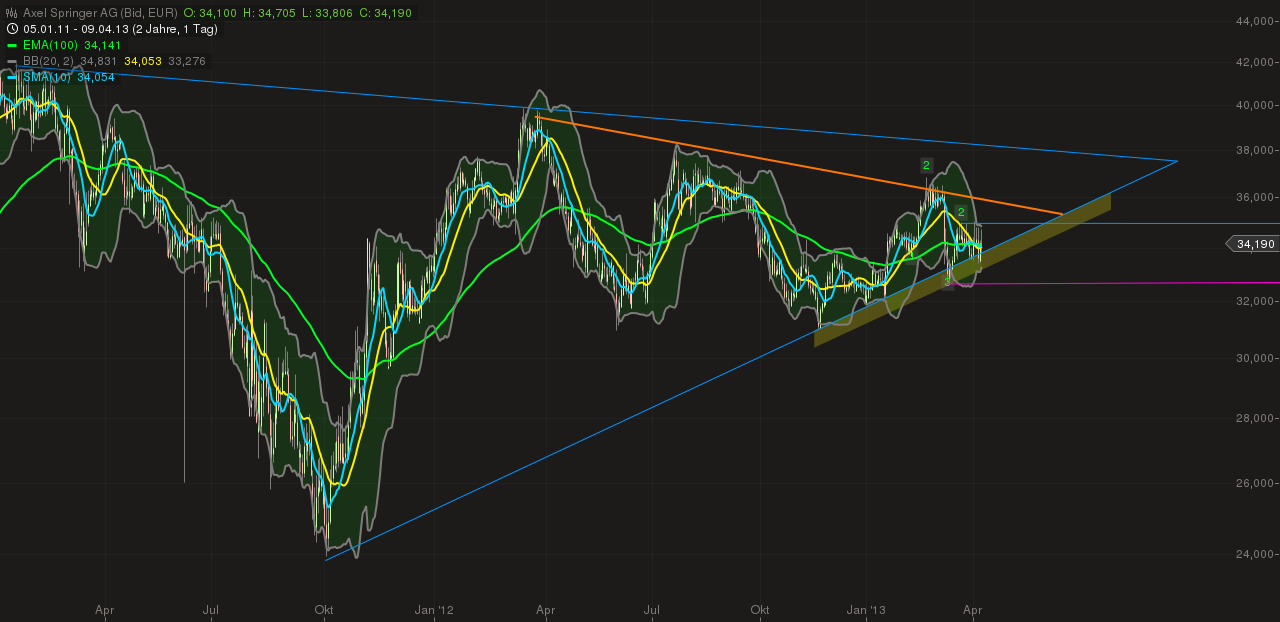Image resolution: width=1280 pixels, height=622 pixels.
Task: Click the second green '2' label on chart
Action: (960, 212)
